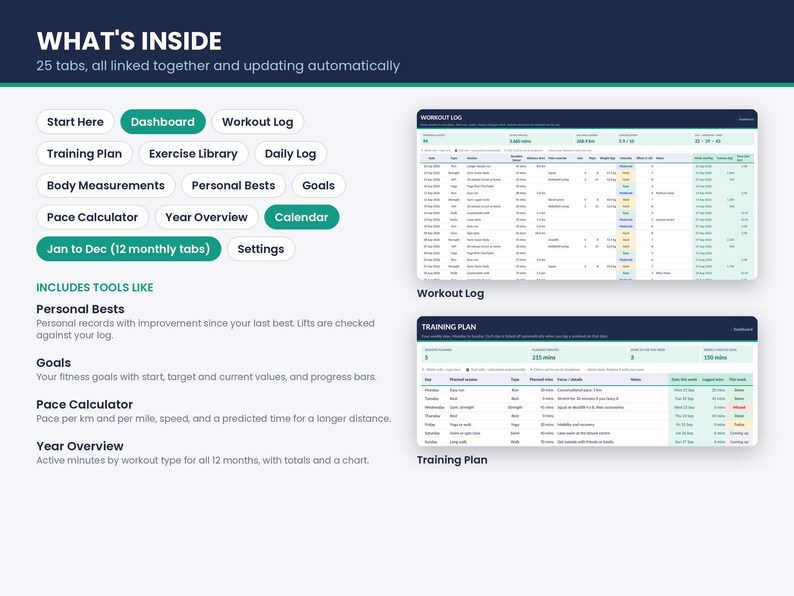Click the '5.9 / 10' average effort value
The width and height of the screenshot is (794, 596).
[626, 141]
